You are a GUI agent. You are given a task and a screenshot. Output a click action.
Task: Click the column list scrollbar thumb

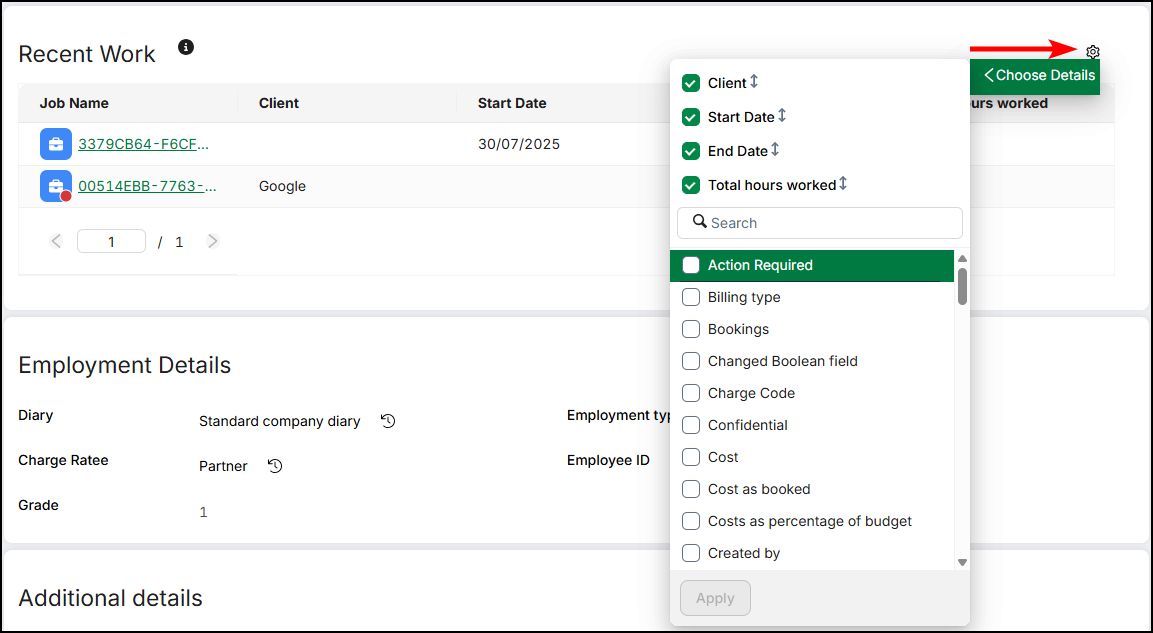962,286
